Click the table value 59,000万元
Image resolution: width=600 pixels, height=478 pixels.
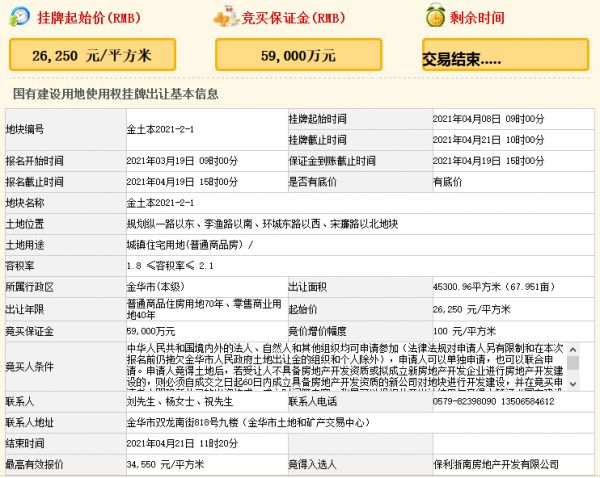(151, 331)
